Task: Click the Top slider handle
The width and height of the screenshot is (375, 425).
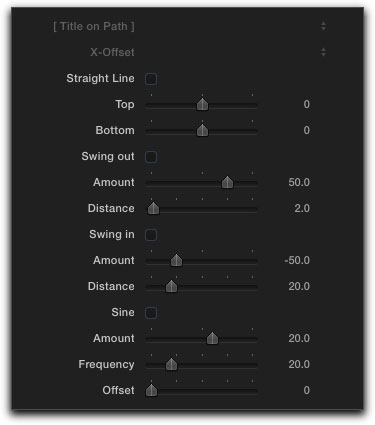Action: click(202, 105)
